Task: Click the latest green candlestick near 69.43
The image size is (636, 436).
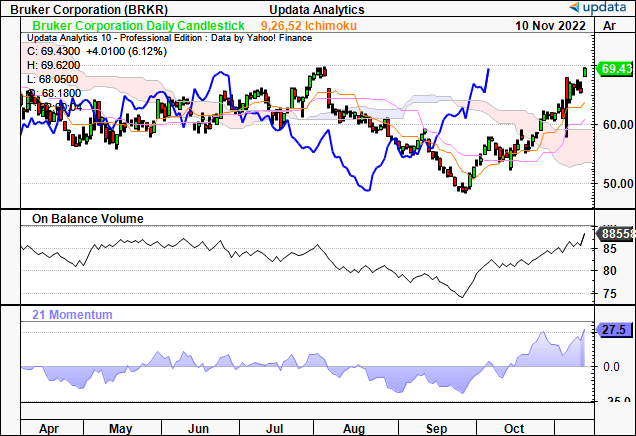Action: [585, 72]
